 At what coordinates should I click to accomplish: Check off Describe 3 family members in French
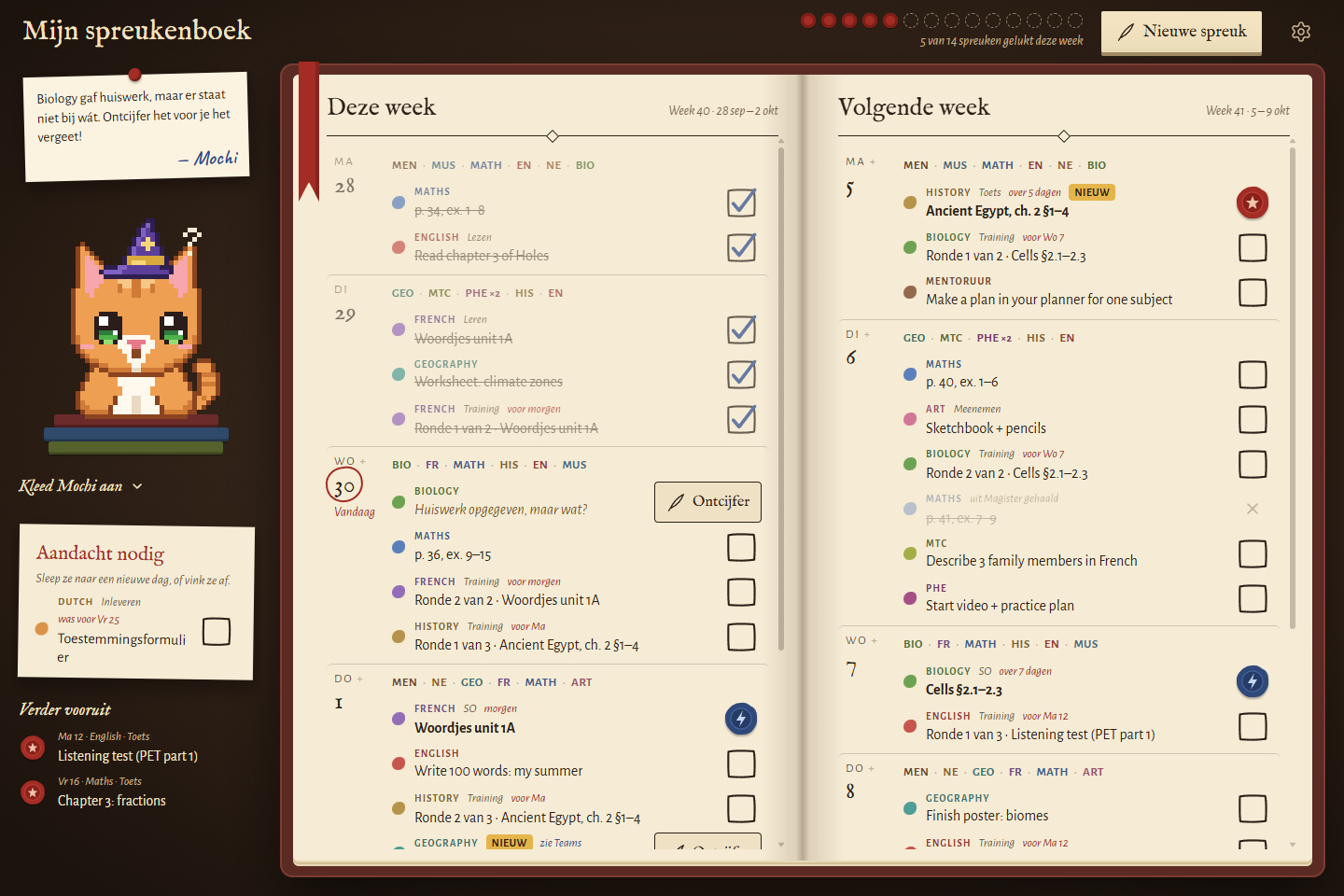[1253, 553]
